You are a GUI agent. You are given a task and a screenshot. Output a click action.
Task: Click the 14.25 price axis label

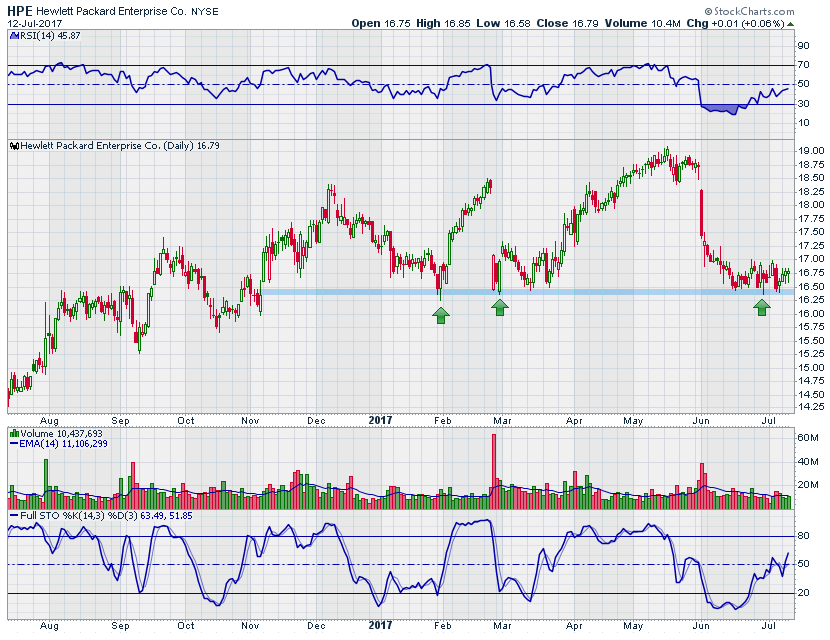811,407
